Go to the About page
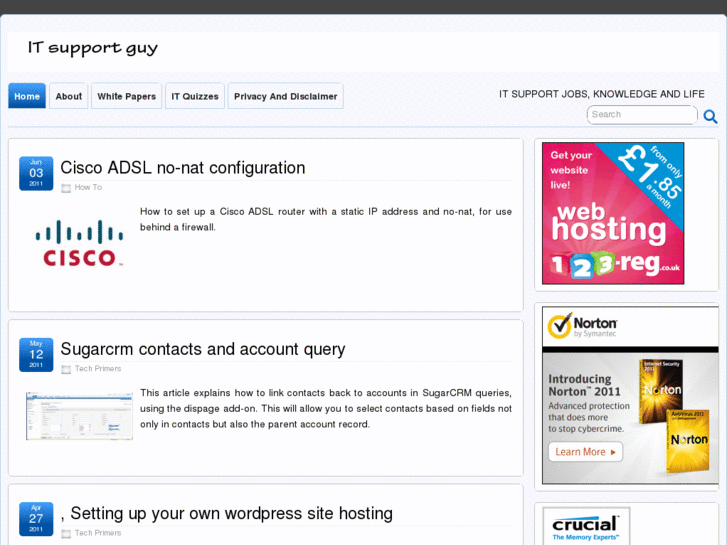The width and height of the screenshot is (727, 545). point(69,96)
